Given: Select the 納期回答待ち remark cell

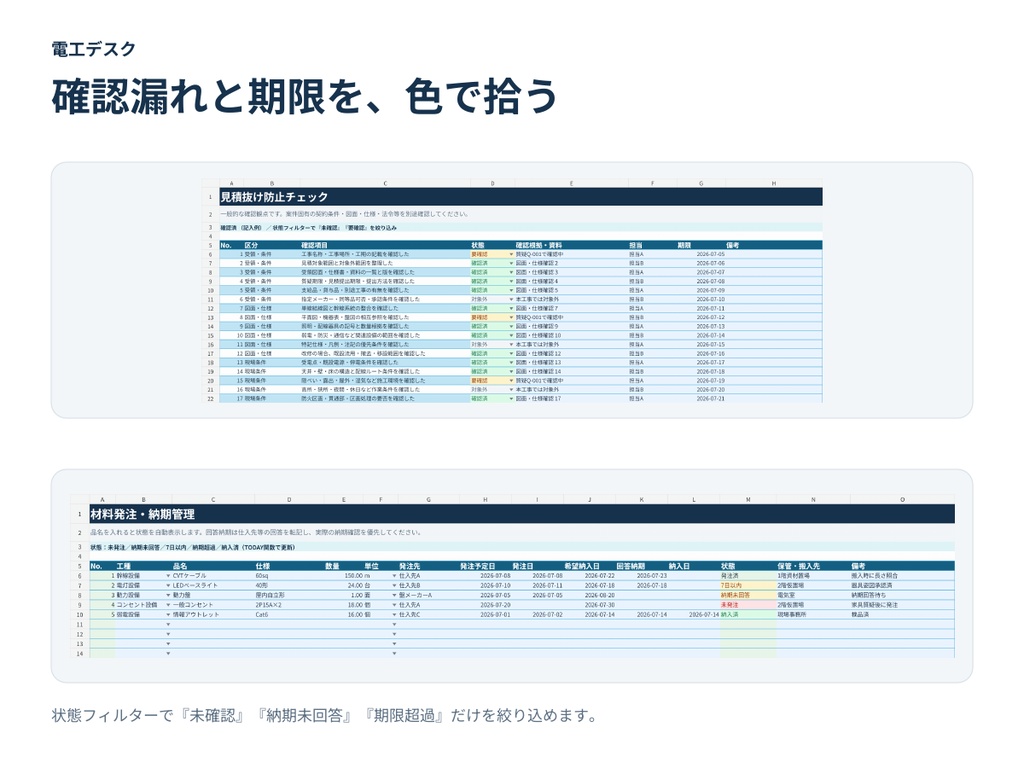Looking at the screenshot, I should pos(901,596).
